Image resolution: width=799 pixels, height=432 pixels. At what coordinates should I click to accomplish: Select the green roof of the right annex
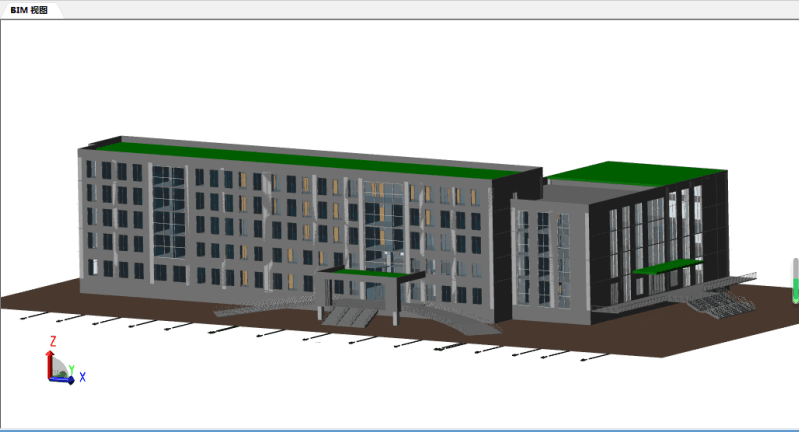tap(637, 173)
